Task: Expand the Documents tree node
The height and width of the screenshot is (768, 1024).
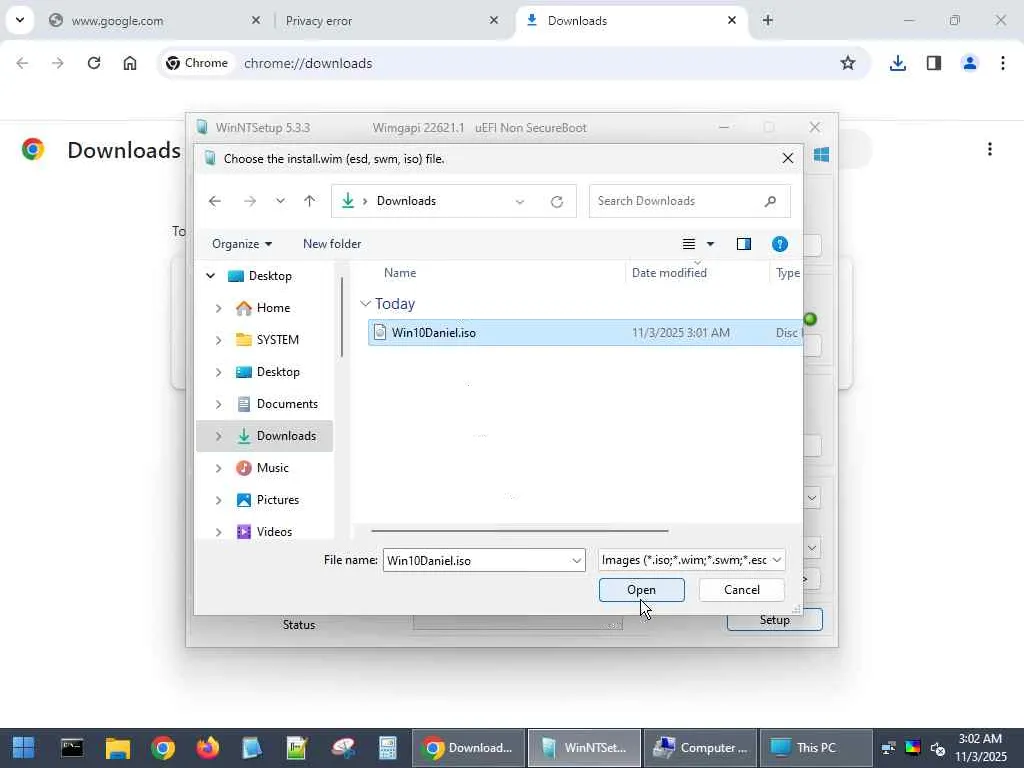Action: (x=218, y=404)
